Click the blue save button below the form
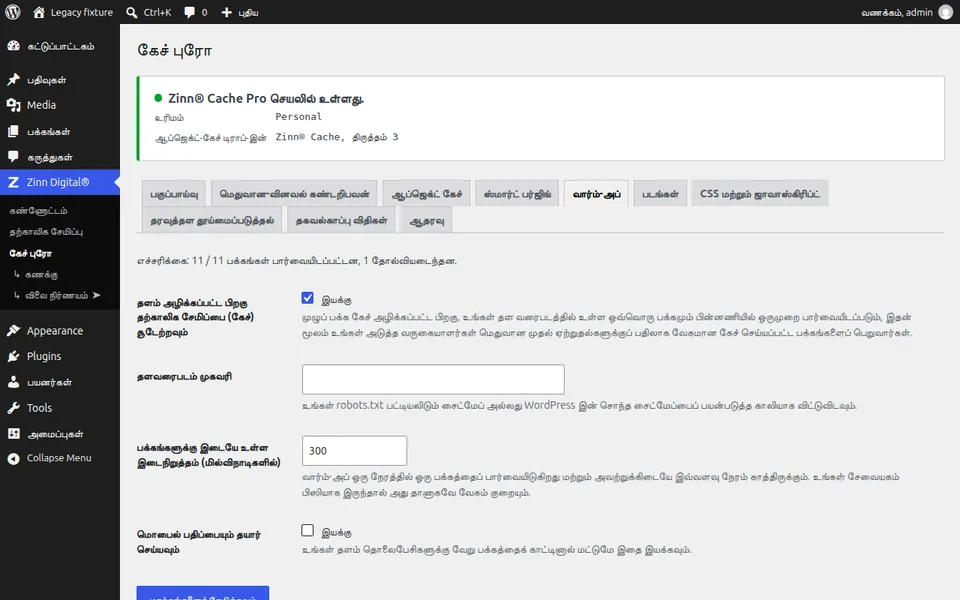Screen dimensions: 960x600 203,593
